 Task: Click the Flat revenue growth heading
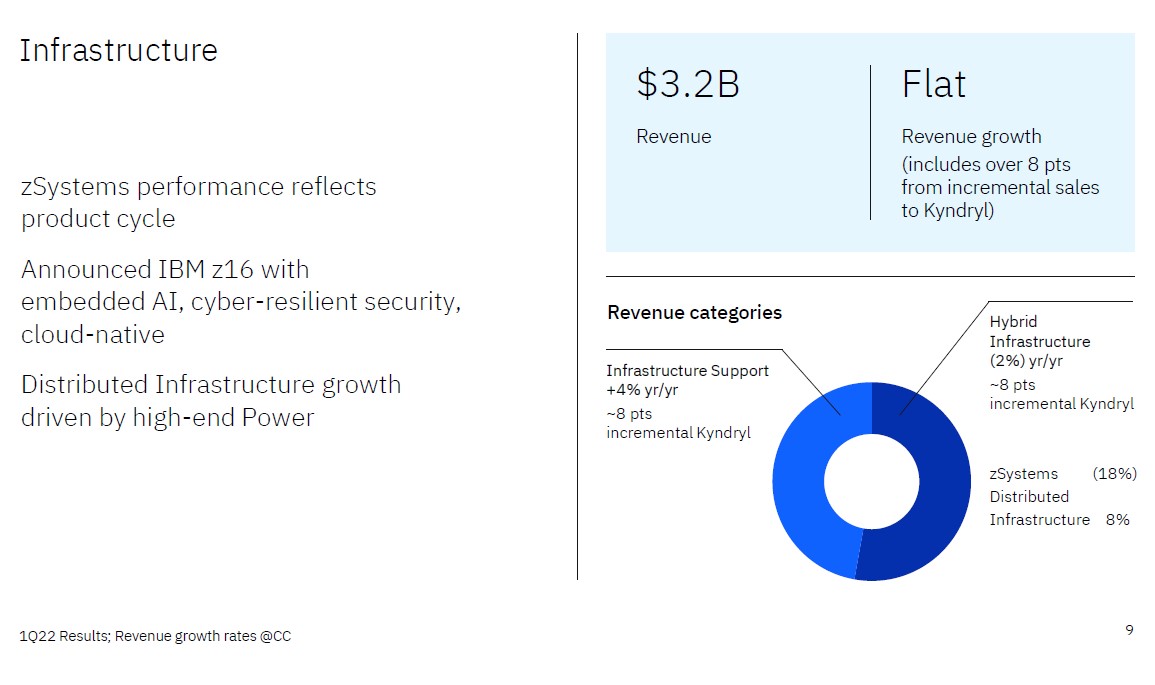[934, 85]
